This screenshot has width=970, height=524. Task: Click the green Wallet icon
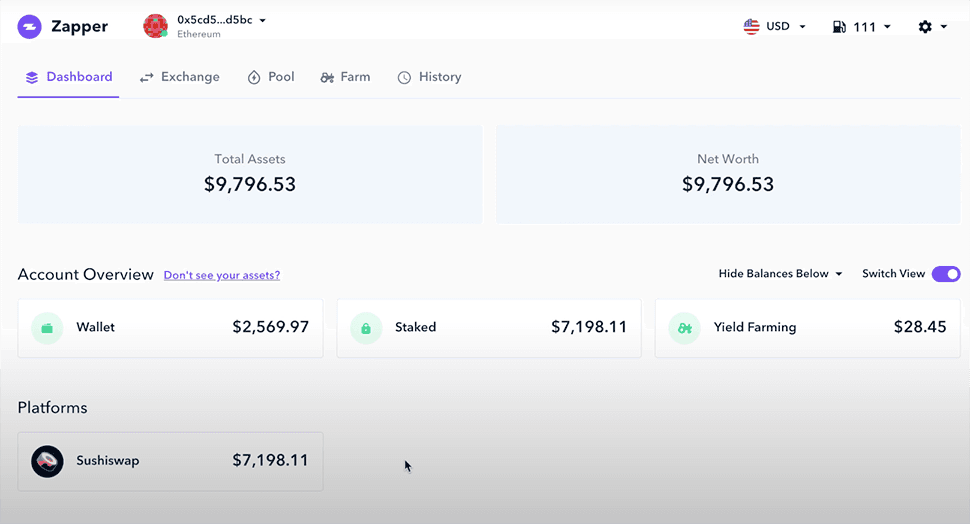coord(47,327)
